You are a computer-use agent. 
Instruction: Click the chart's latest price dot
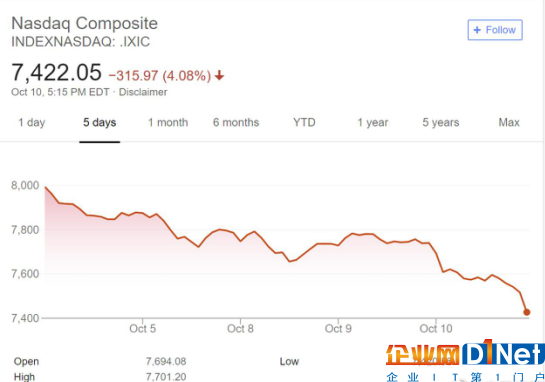coord(527,312)
